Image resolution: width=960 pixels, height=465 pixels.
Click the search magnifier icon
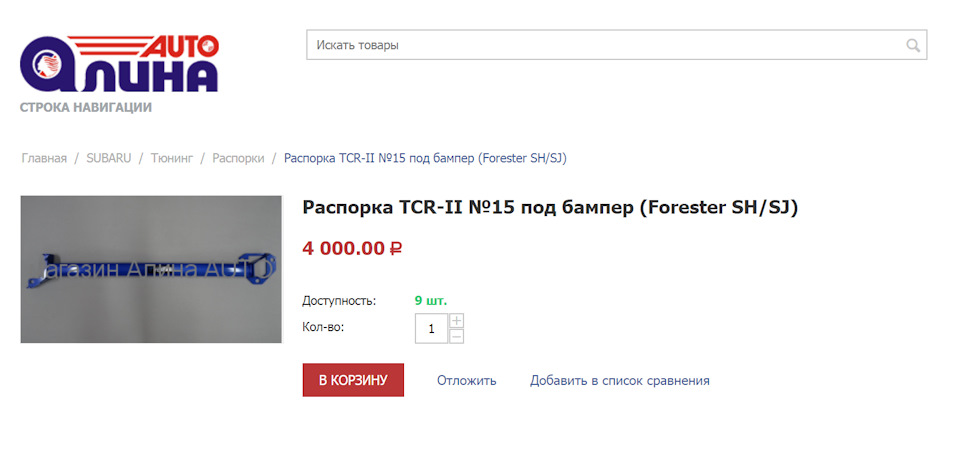point(912,45)
